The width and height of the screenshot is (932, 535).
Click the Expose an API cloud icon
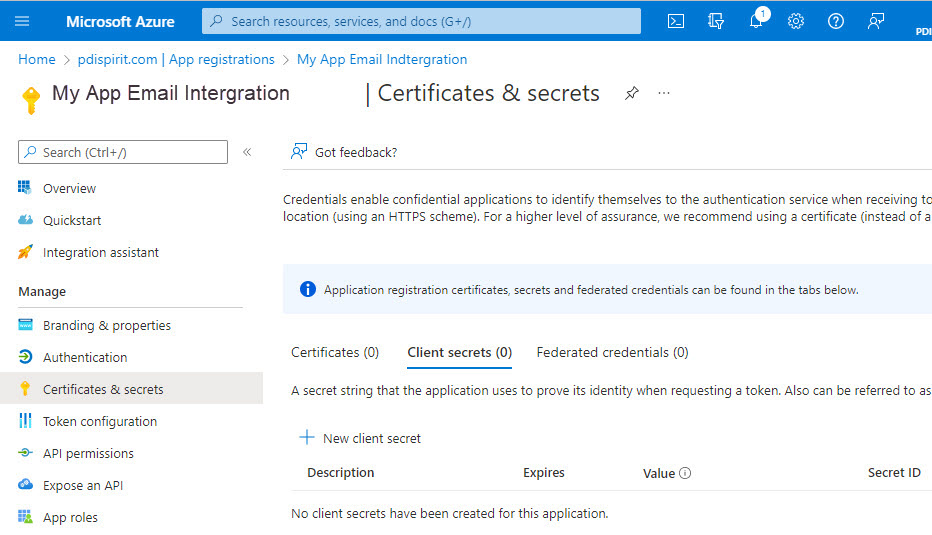(25, 484)
